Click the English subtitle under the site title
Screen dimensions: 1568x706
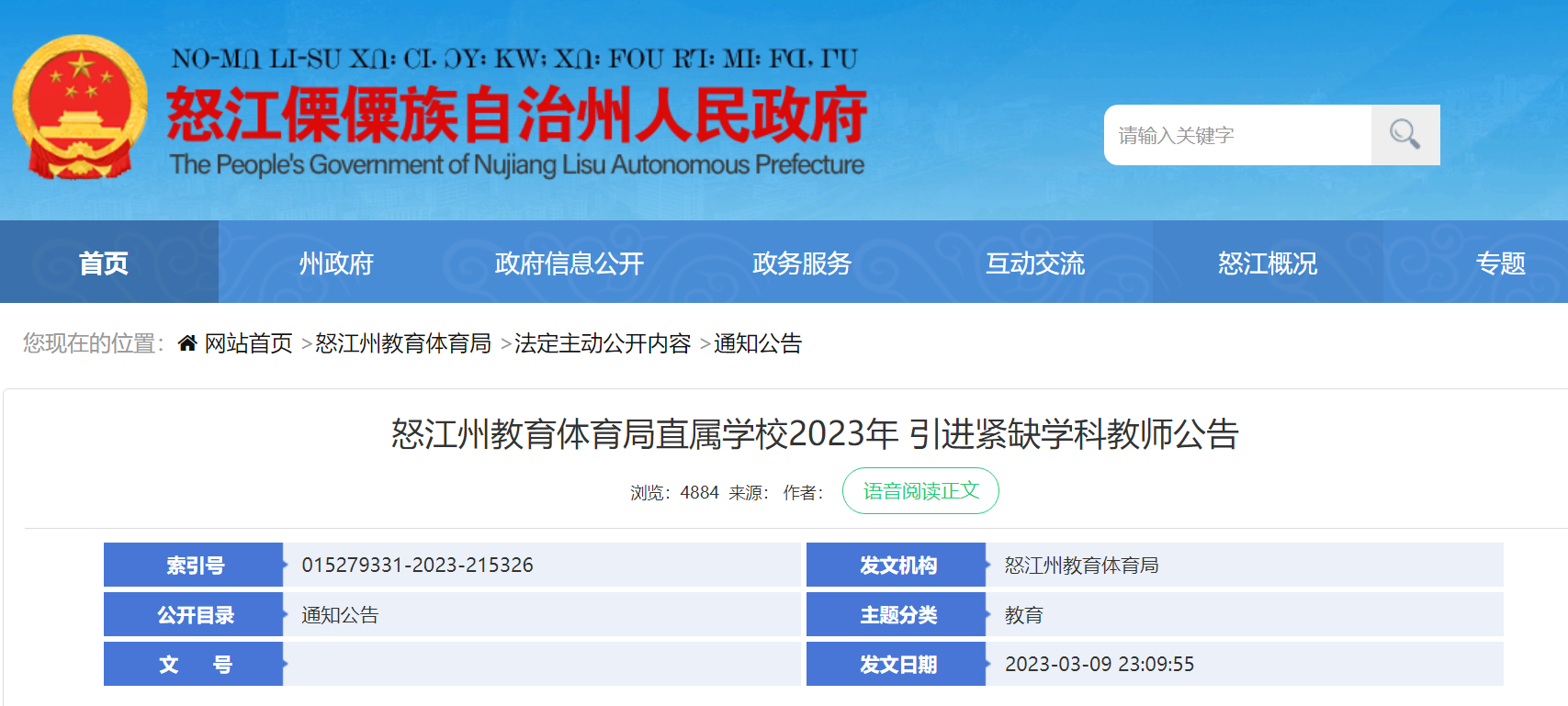tap(517, 164)
